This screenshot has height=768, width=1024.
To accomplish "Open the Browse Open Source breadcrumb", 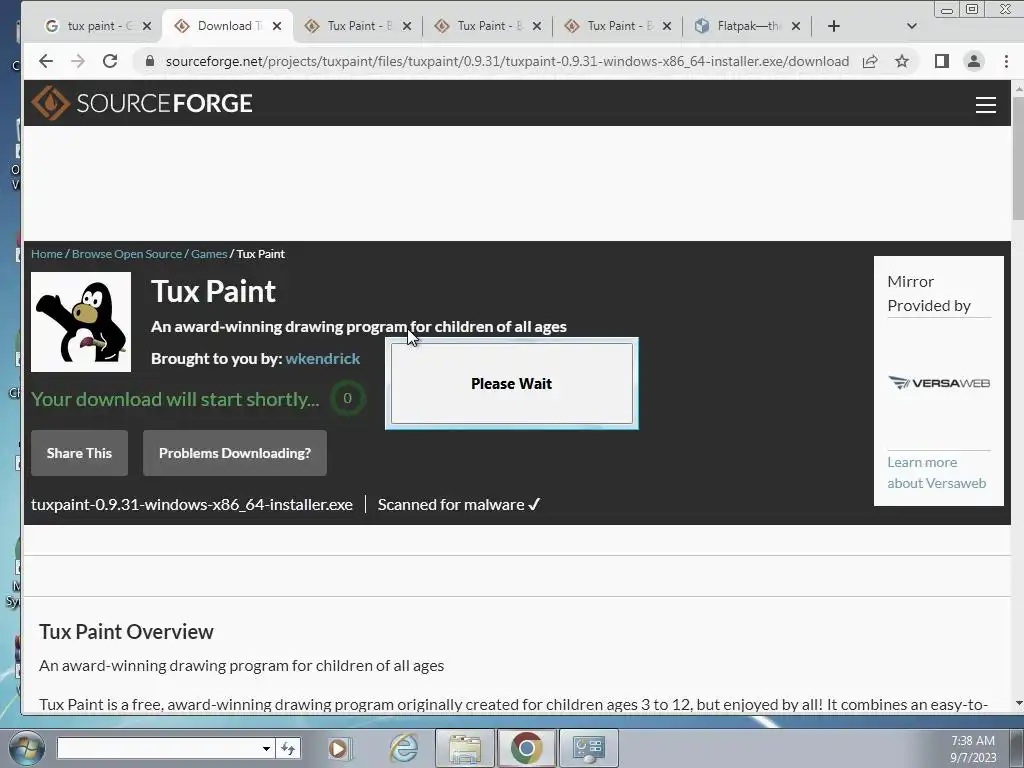I will (127, 254).
